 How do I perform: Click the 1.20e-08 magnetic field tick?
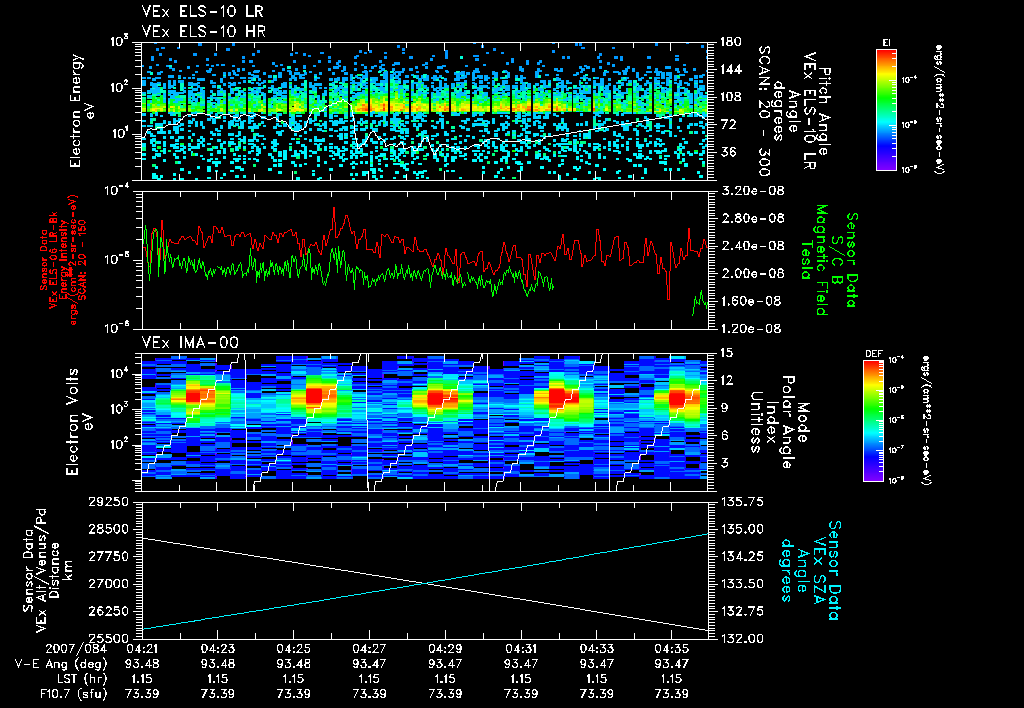click(750, 329)
